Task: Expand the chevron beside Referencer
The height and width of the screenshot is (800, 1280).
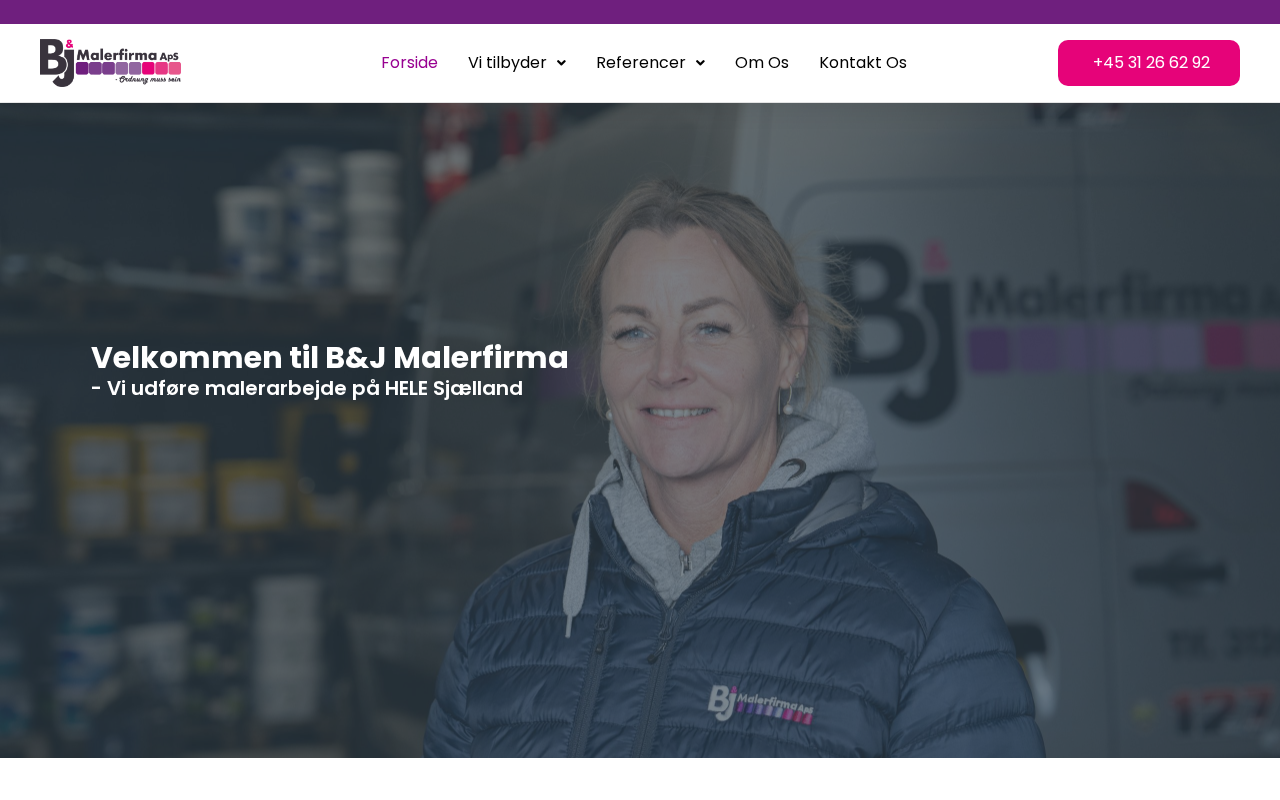Action: [x=700, y=63]
